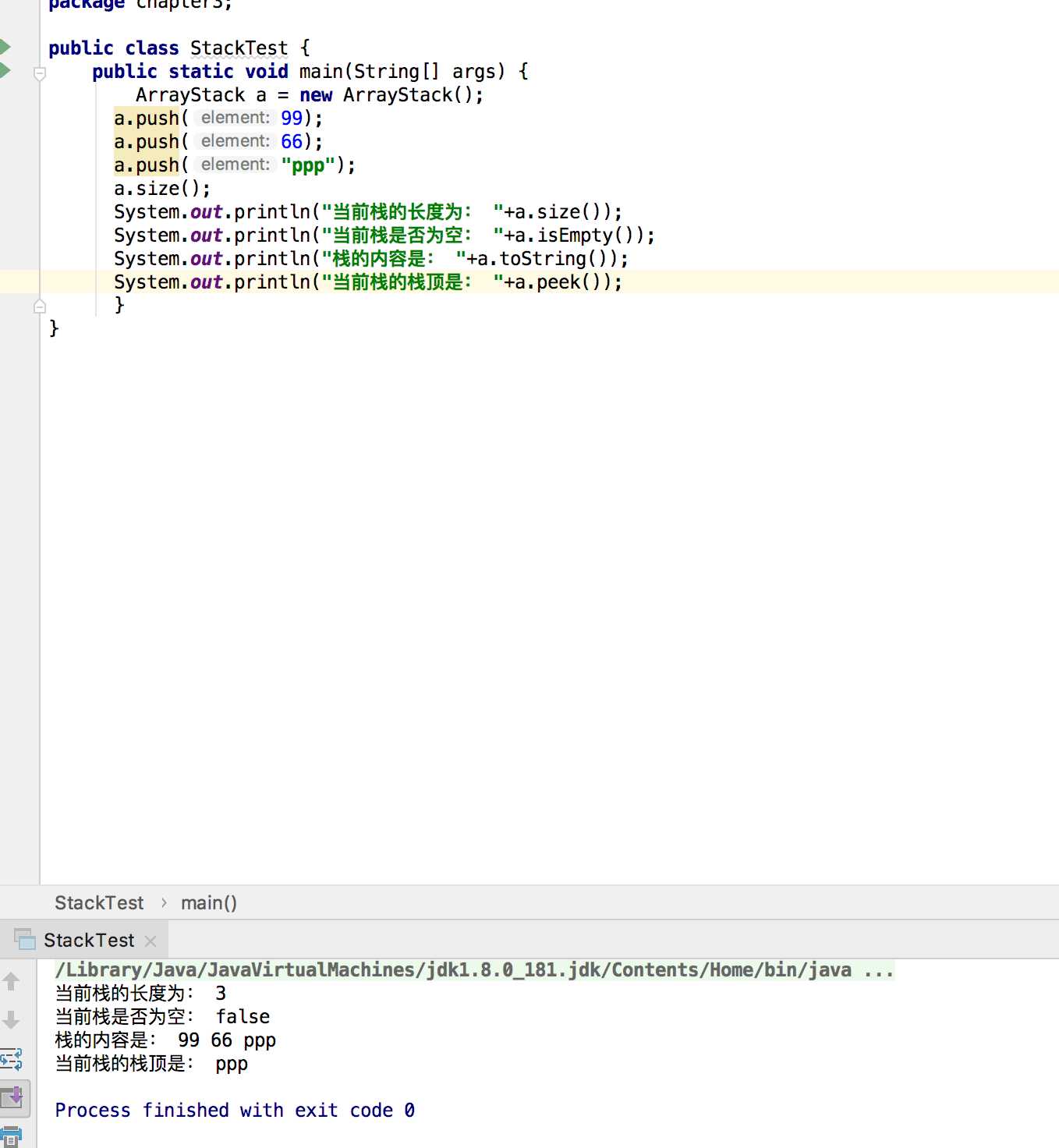Click the '当前栈是否为空: false' output line
1059x1148 pixels.
[x=162, y=1017]
